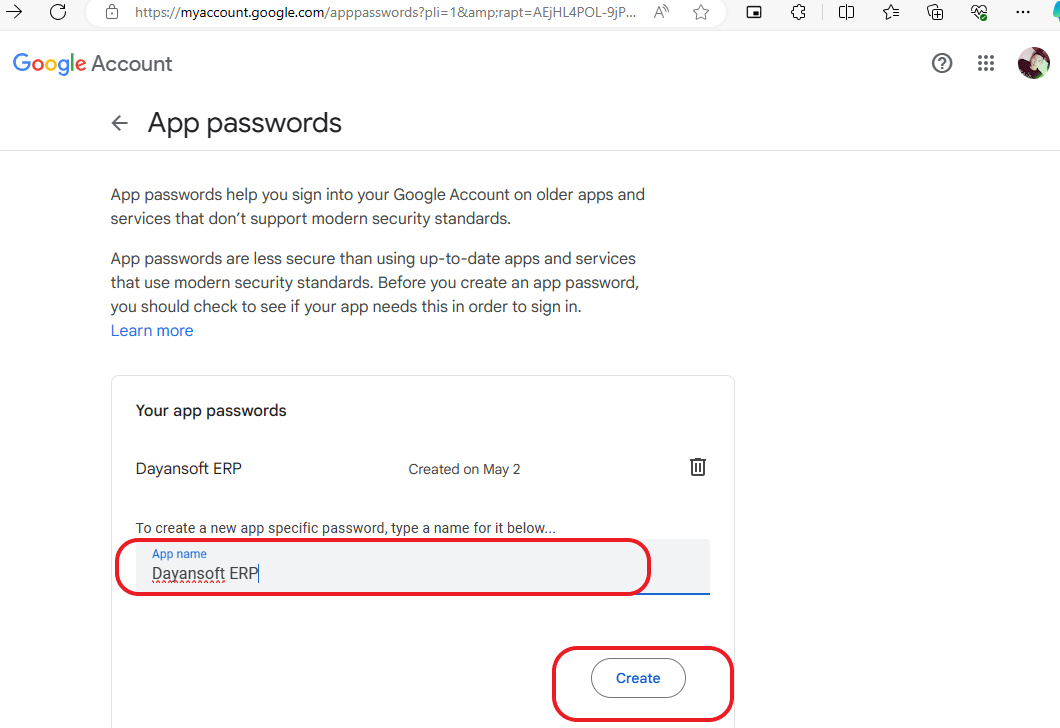Open the browser Extensions puzzle icon
Viewport: 1060px width, 728px height.
(798, 11)
